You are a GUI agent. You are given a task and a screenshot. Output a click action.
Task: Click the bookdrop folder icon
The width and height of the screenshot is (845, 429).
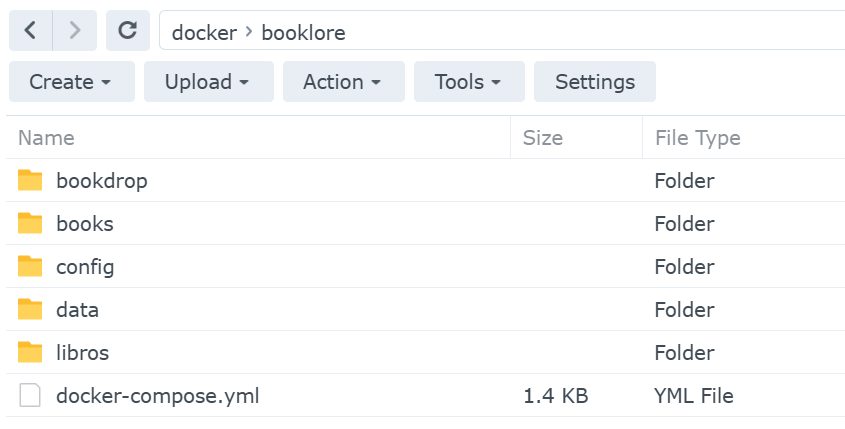31,181
